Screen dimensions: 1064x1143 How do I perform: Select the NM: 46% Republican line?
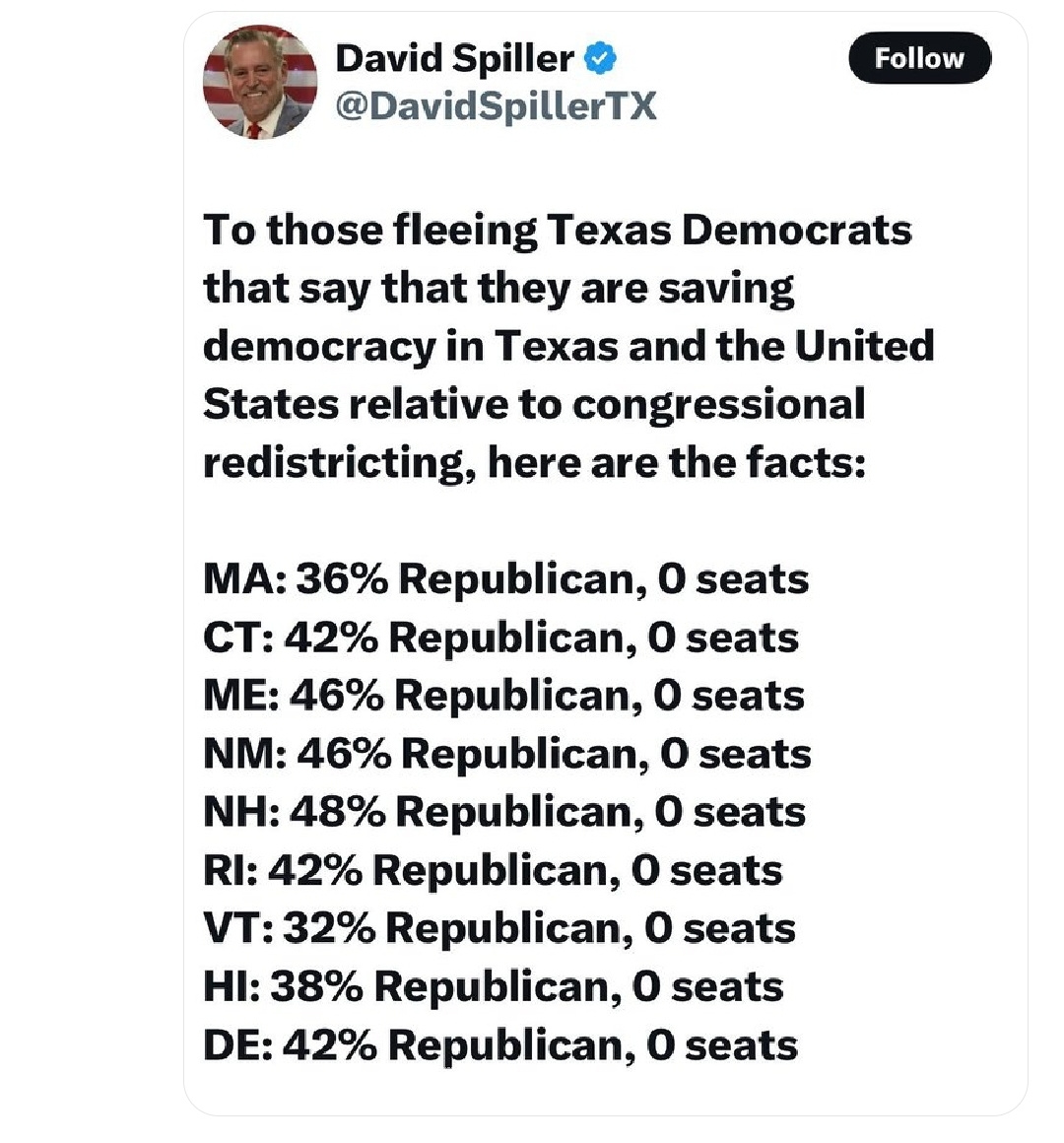506,754
